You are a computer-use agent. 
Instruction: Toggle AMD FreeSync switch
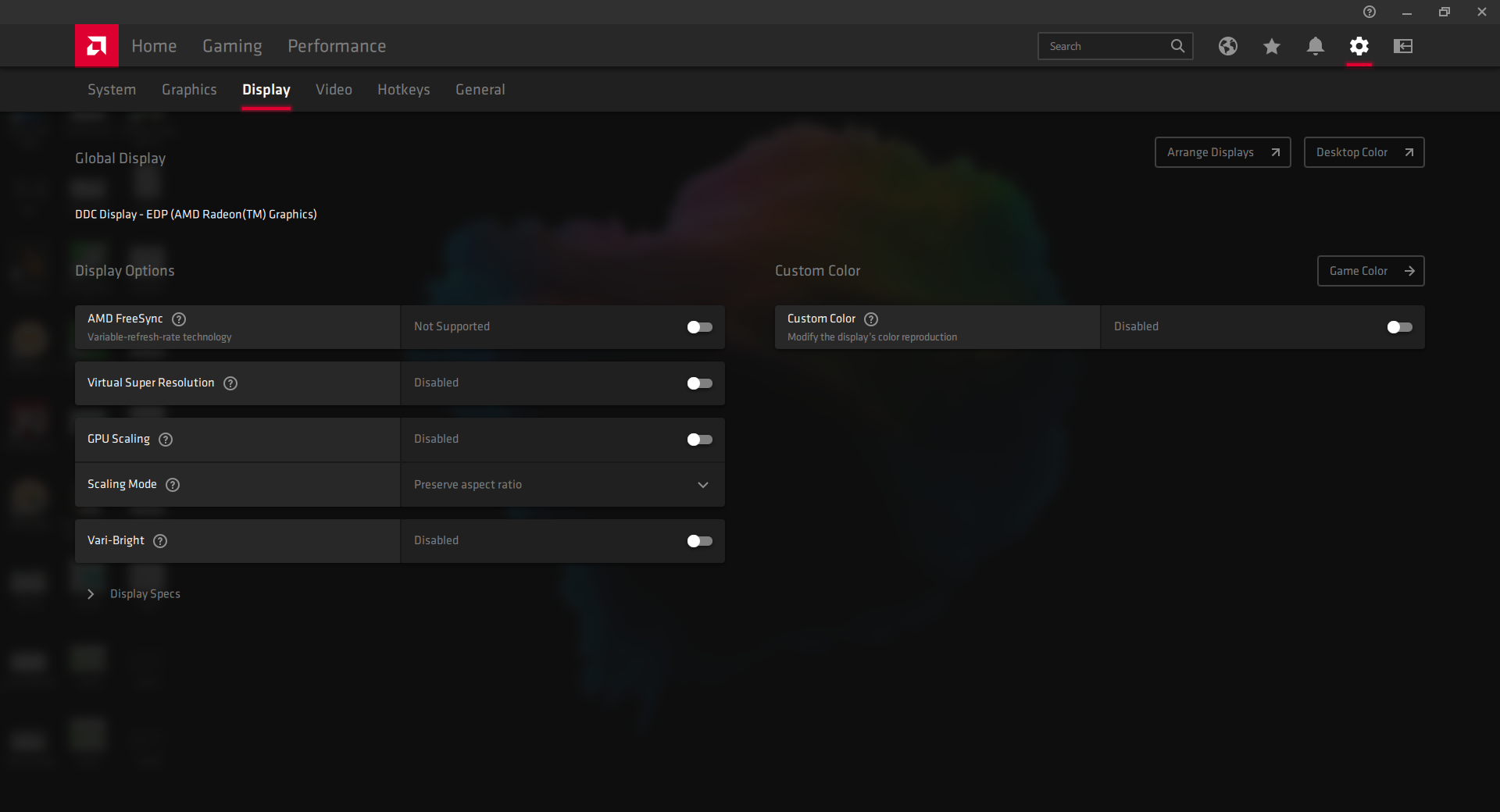[699, 327]
